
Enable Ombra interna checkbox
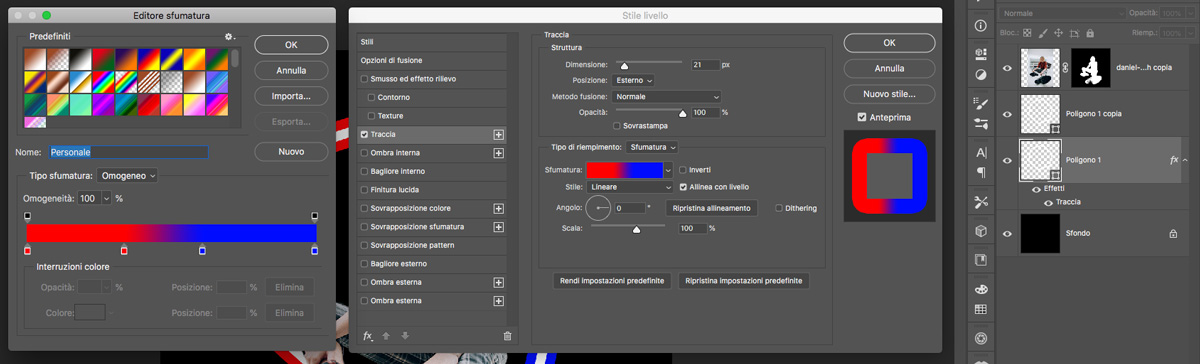click(x=365, y=153)
